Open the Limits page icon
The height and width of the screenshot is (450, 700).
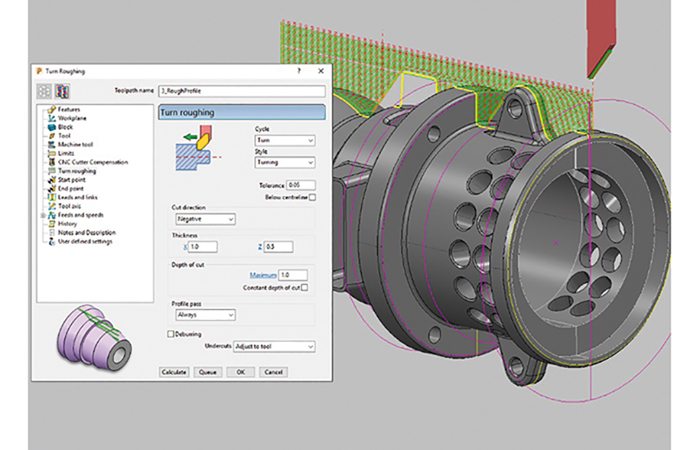[x=52, y=154]
